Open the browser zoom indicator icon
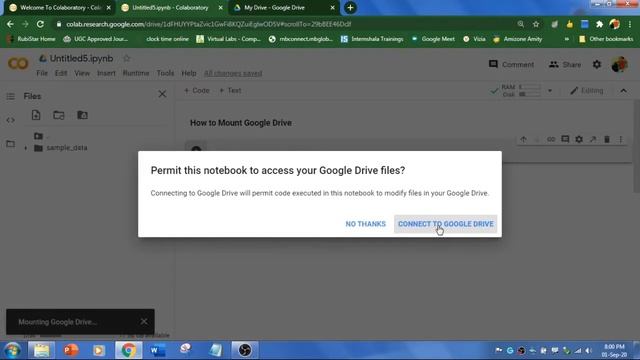 click(x=521, y=24)
